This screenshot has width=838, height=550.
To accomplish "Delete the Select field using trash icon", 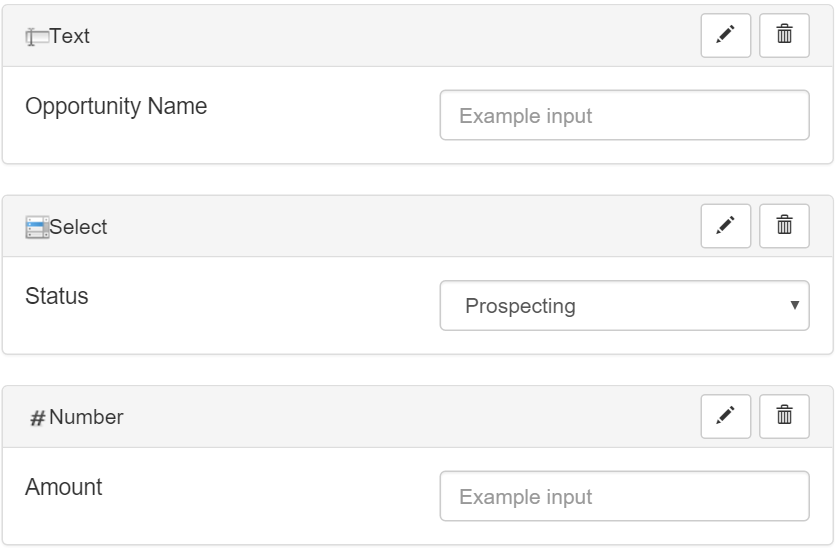I will (x=784, y=226).
